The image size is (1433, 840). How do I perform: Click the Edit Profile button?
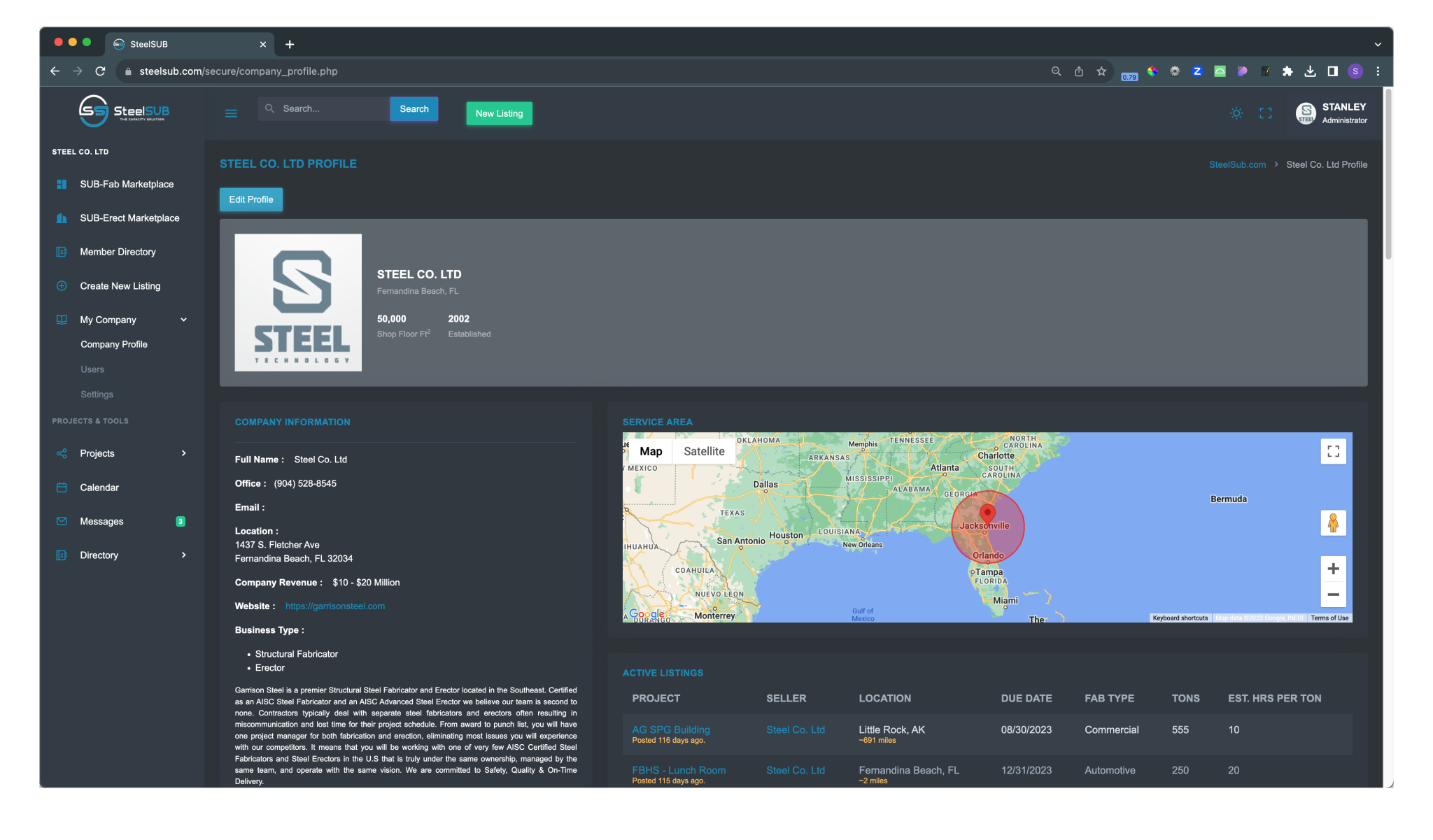point(250,199)
